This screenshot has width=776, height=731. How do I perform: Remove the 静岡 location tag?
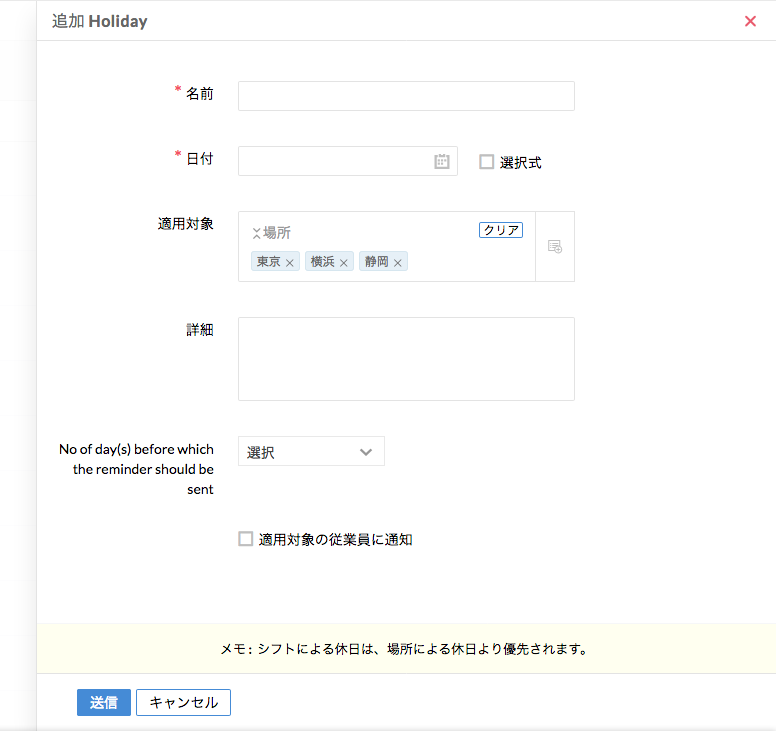tap(398, 263)
